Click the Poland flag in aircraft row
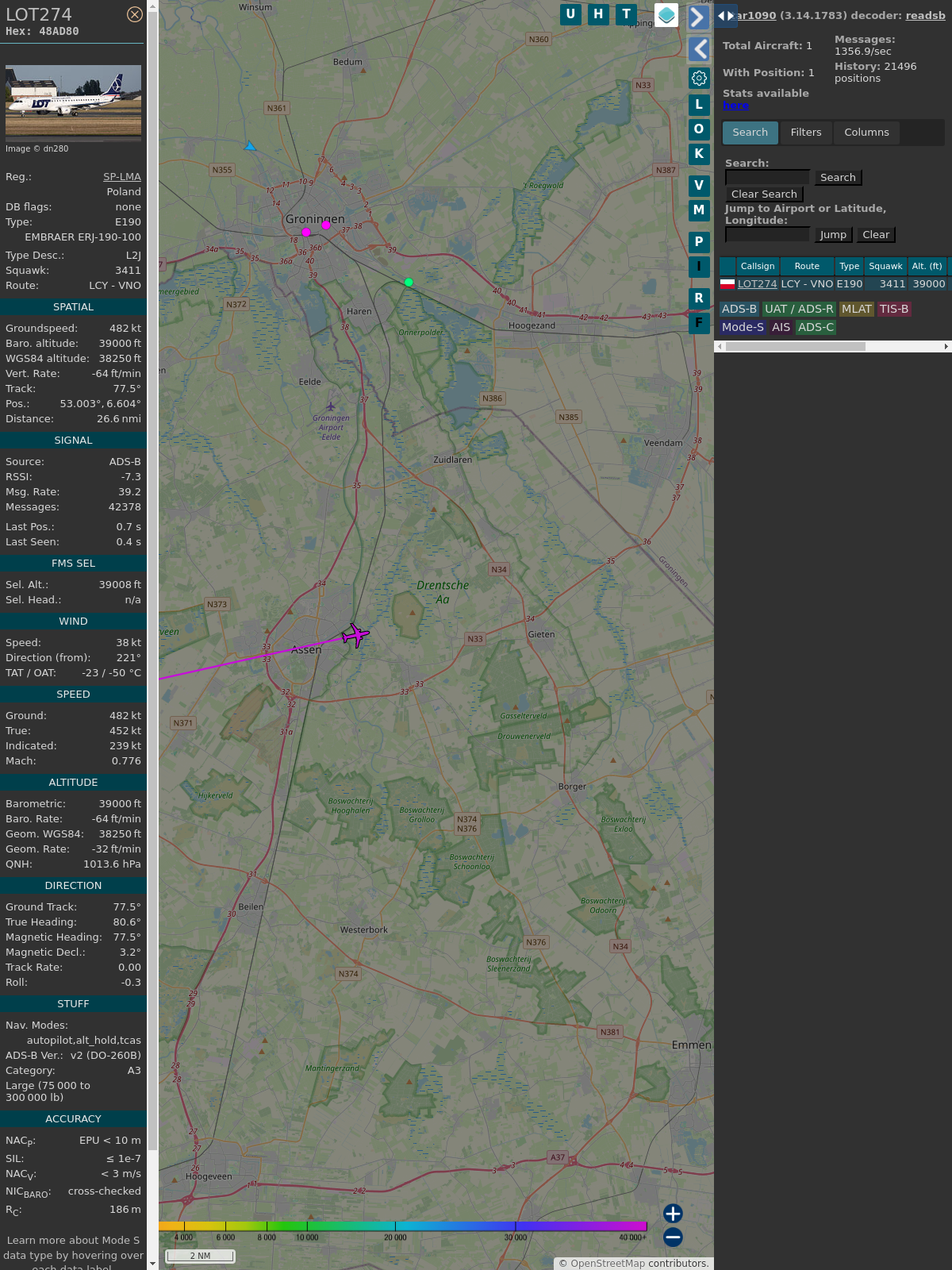 point(727,283)
